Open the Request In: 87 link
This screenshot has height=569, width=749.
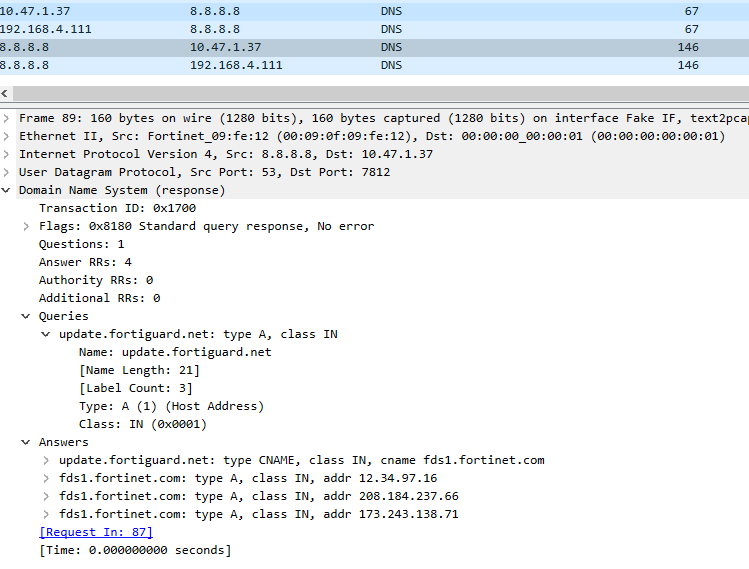point(96,532)
